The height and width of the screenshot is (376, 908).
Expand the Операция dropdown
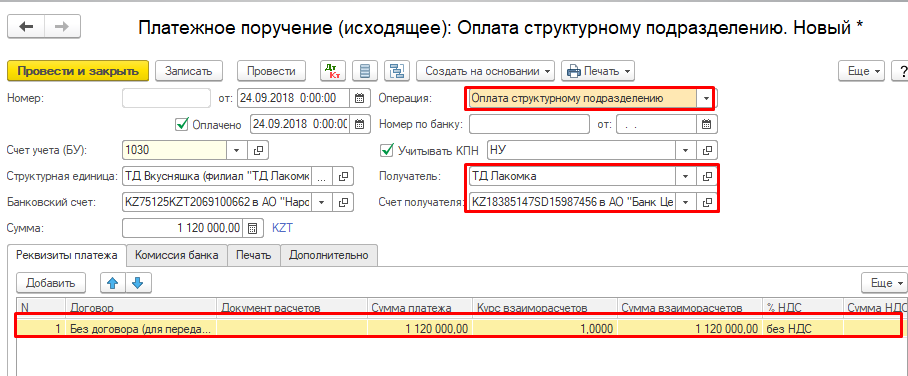tap(706, 98)
